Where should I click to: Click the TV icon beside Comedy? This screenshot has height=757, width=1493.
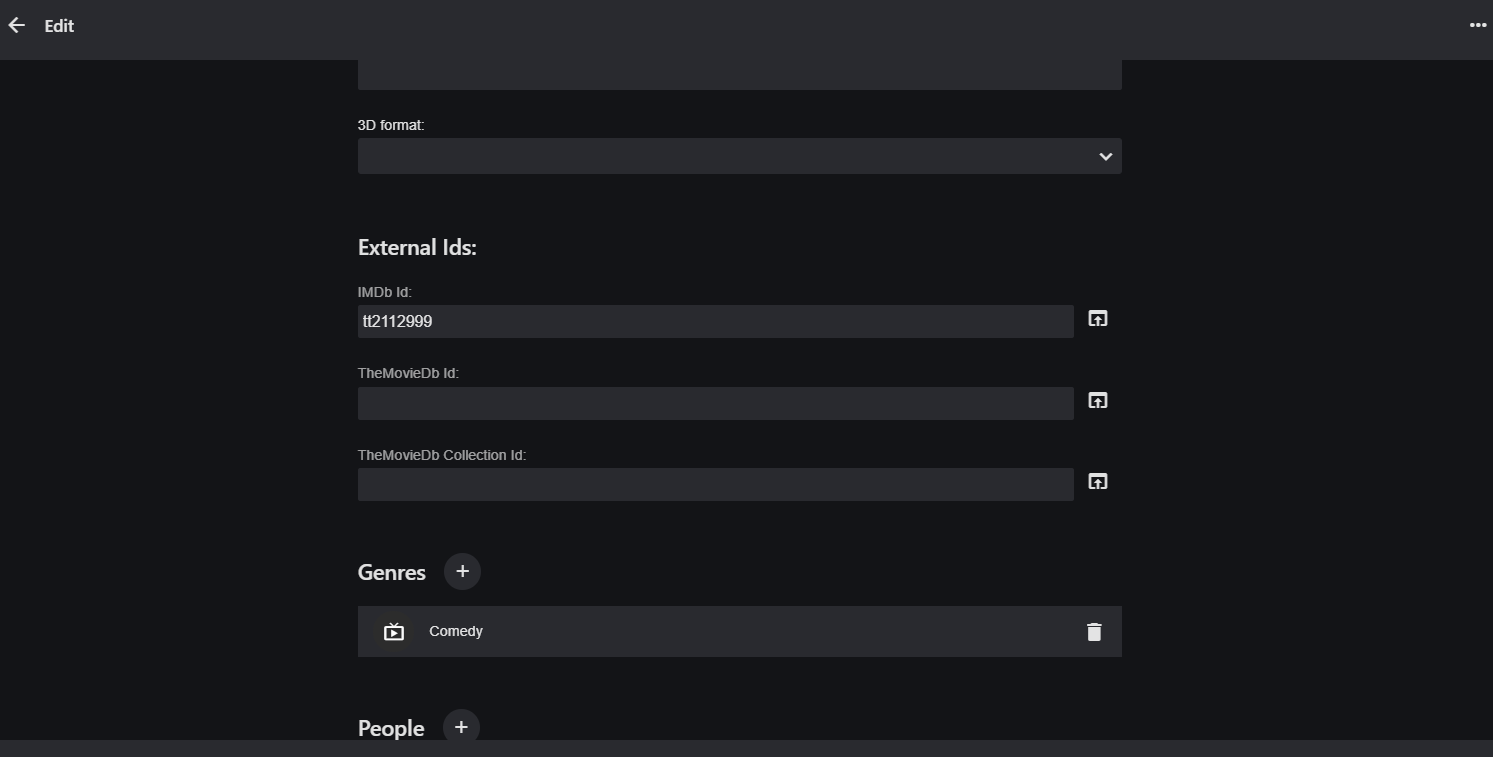click(394, 632)
